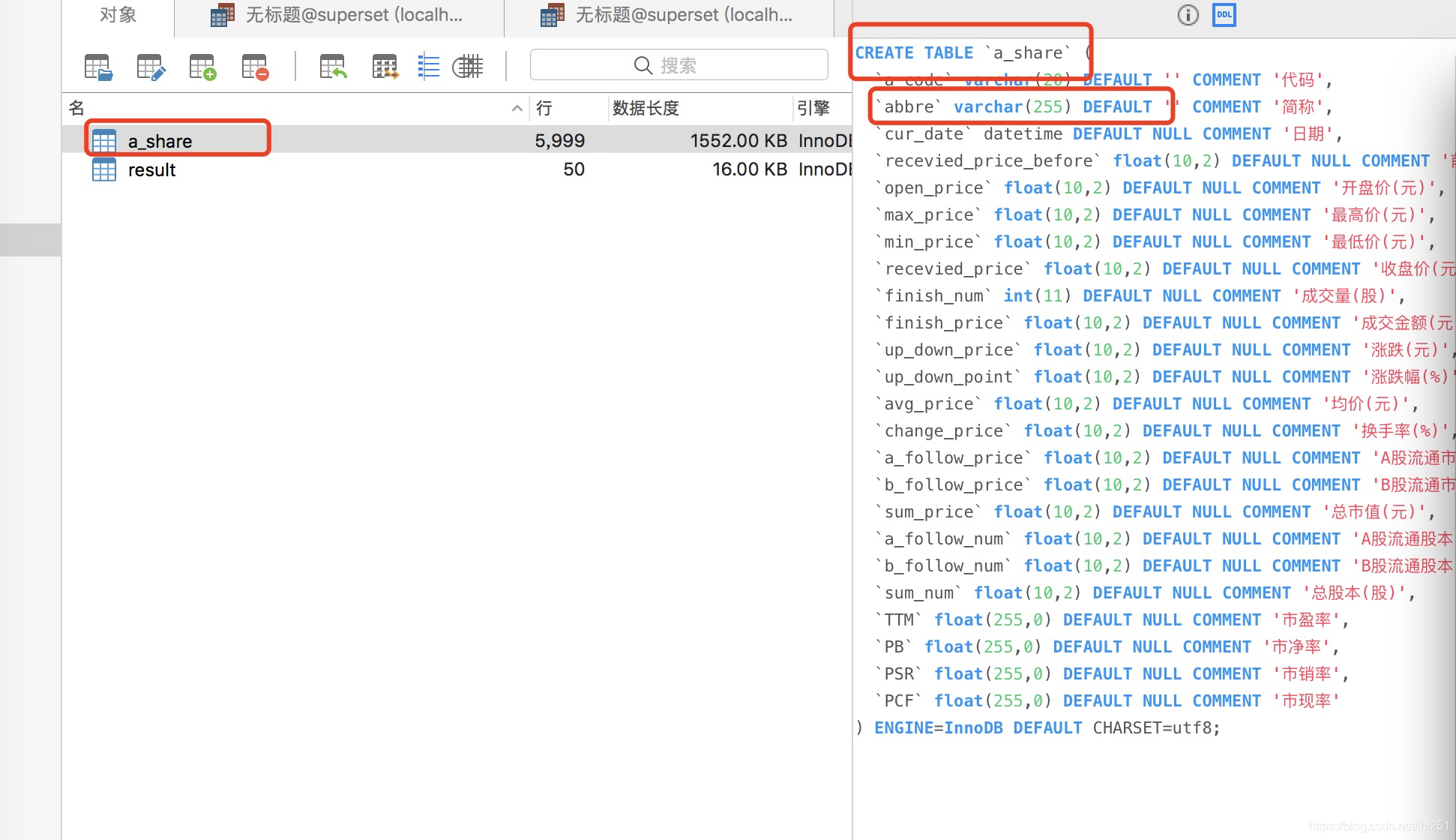
Task: Select the Design Table icon
Action: click(151, 66)
